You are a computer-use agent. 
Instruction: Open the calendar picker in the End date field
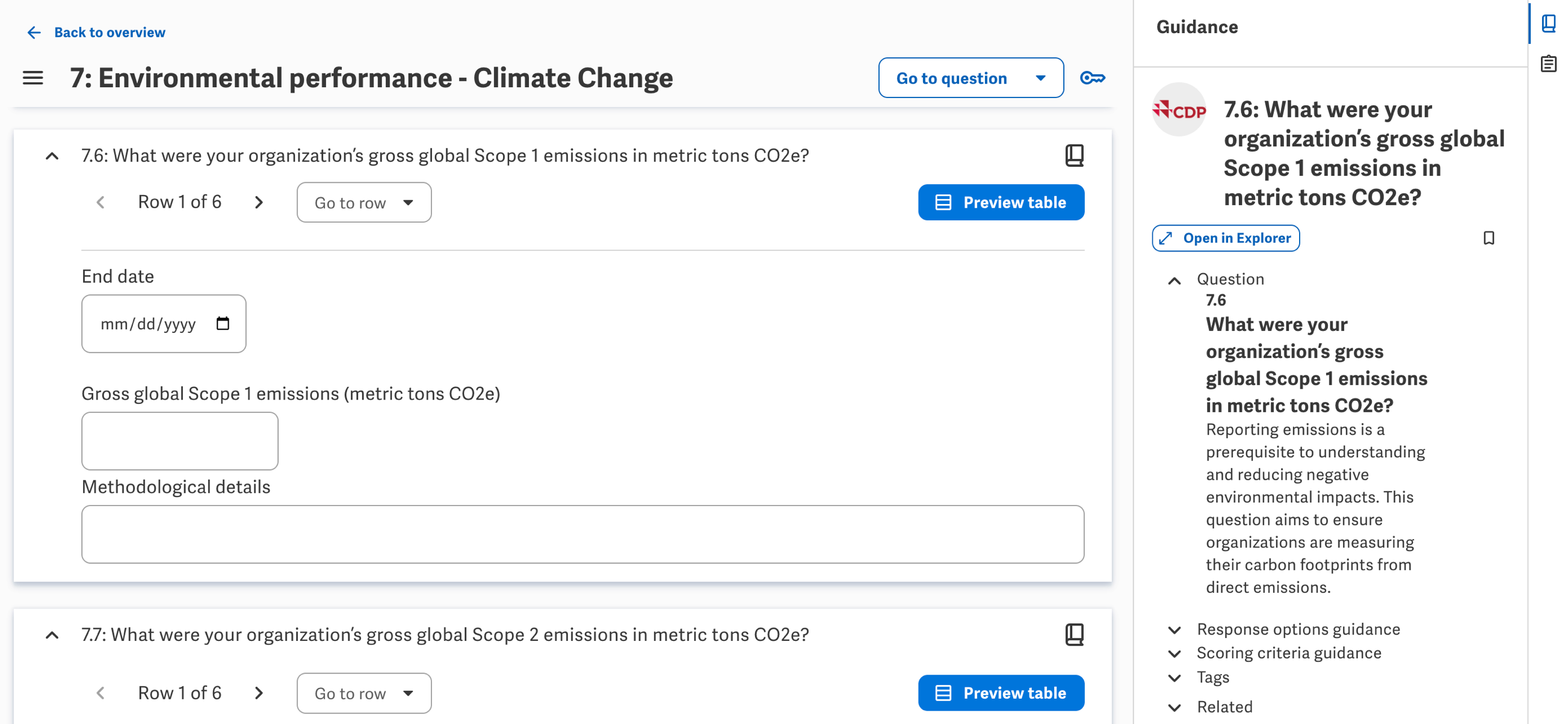tap(223, 324)
